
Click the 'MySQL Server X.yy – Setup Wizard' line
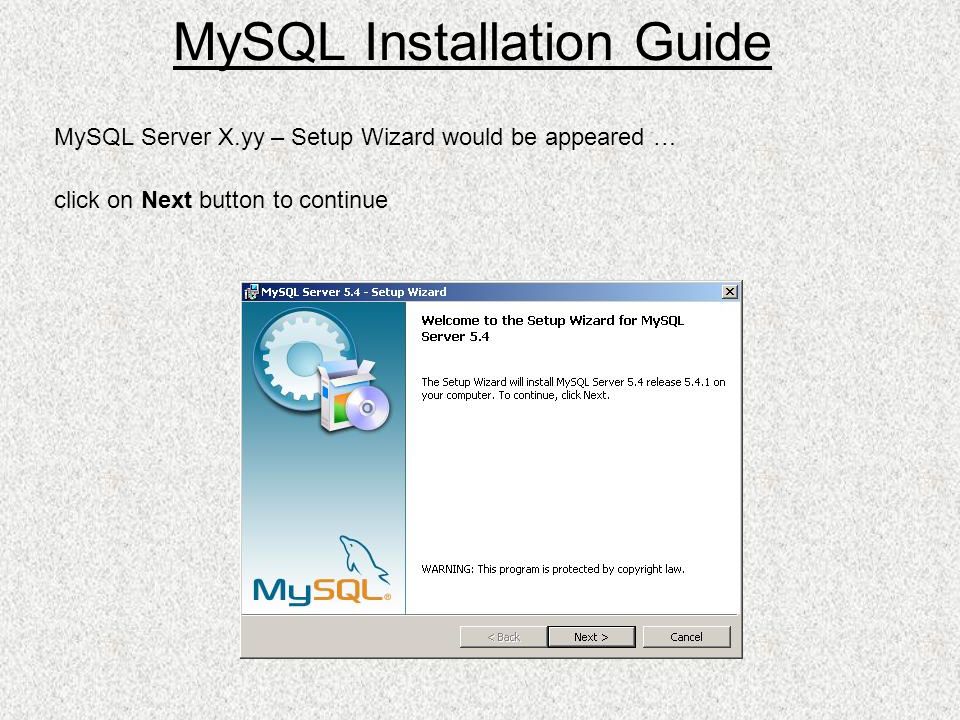pos(364,137)
